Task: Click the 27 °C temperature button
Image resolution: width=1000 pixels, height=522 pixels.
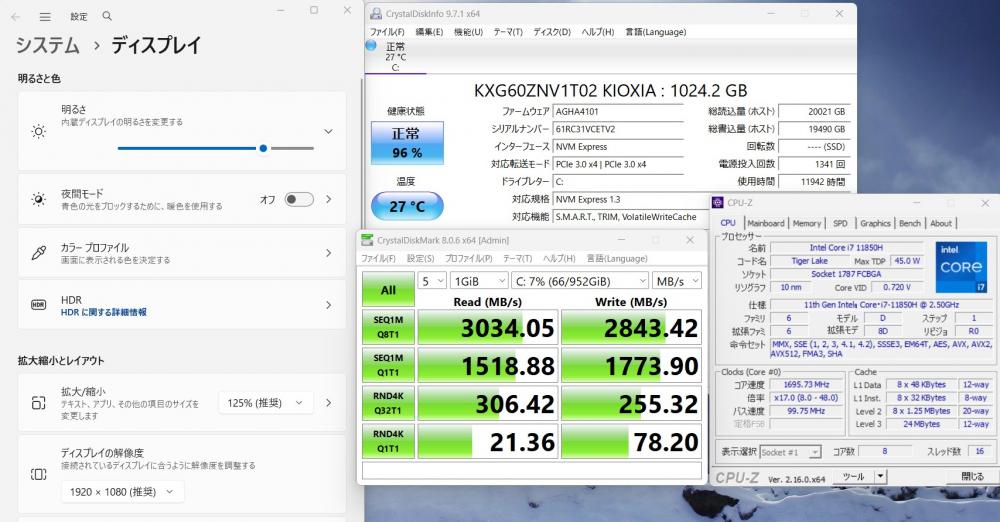Action: coord(407,206)
